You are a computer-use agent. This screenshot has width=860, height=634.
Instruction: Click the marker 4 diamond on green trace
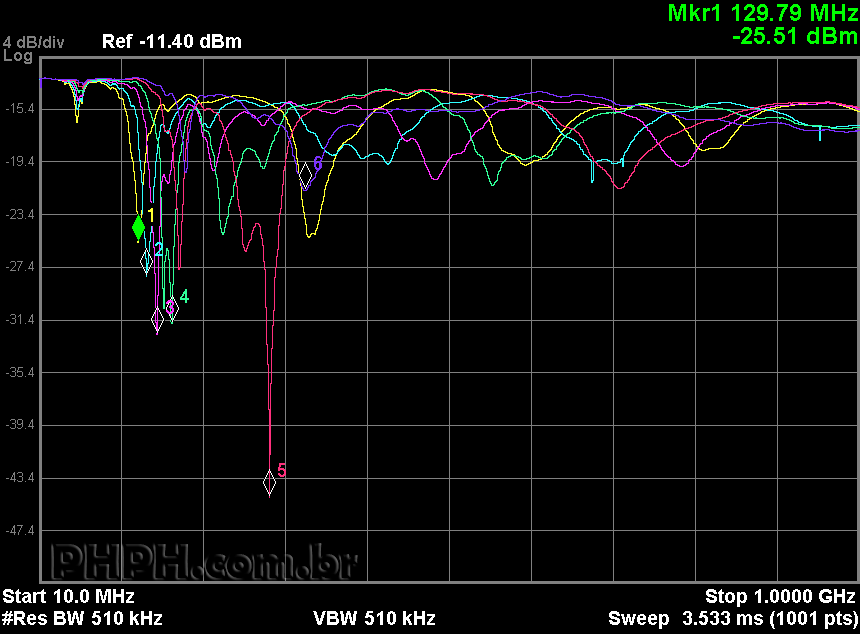click(171, 305)
